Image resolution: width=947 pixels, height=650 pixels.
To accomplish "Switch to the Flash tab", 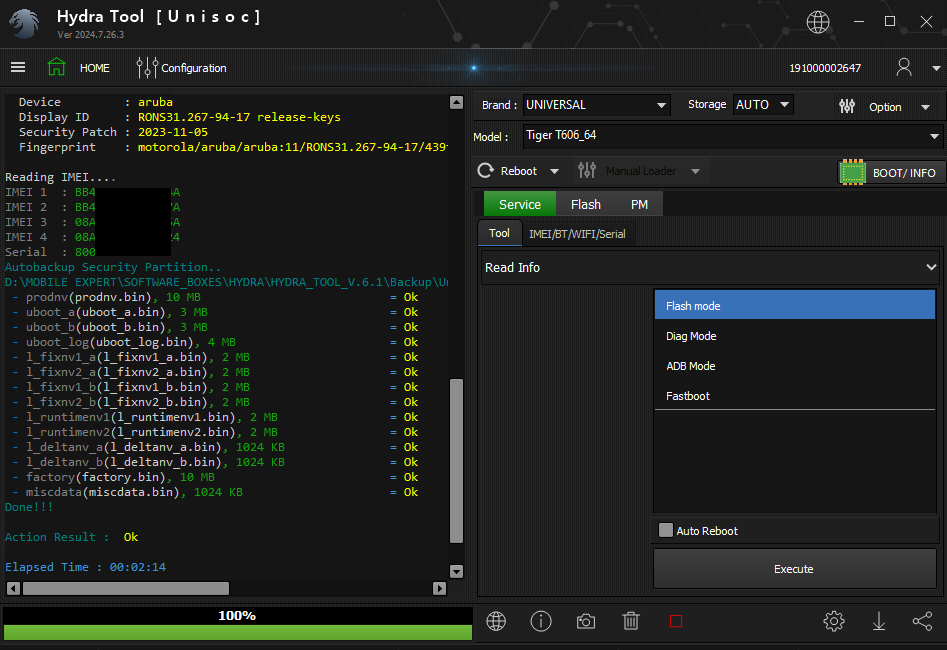I will tap(586, 204).
